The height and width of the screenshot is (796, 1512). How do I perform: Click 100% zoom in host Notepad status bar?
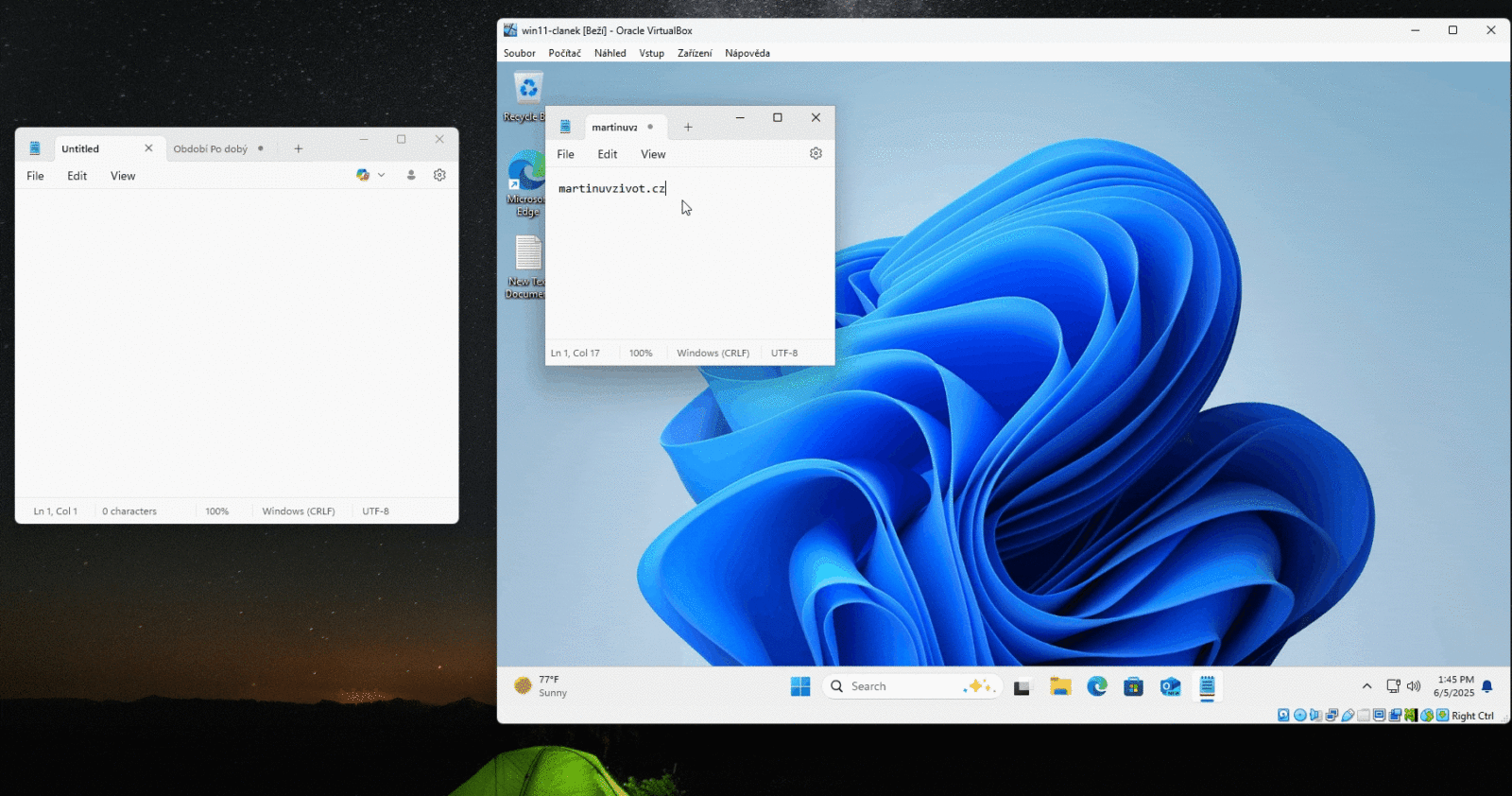pyautogui.click(x=217, y=511)
